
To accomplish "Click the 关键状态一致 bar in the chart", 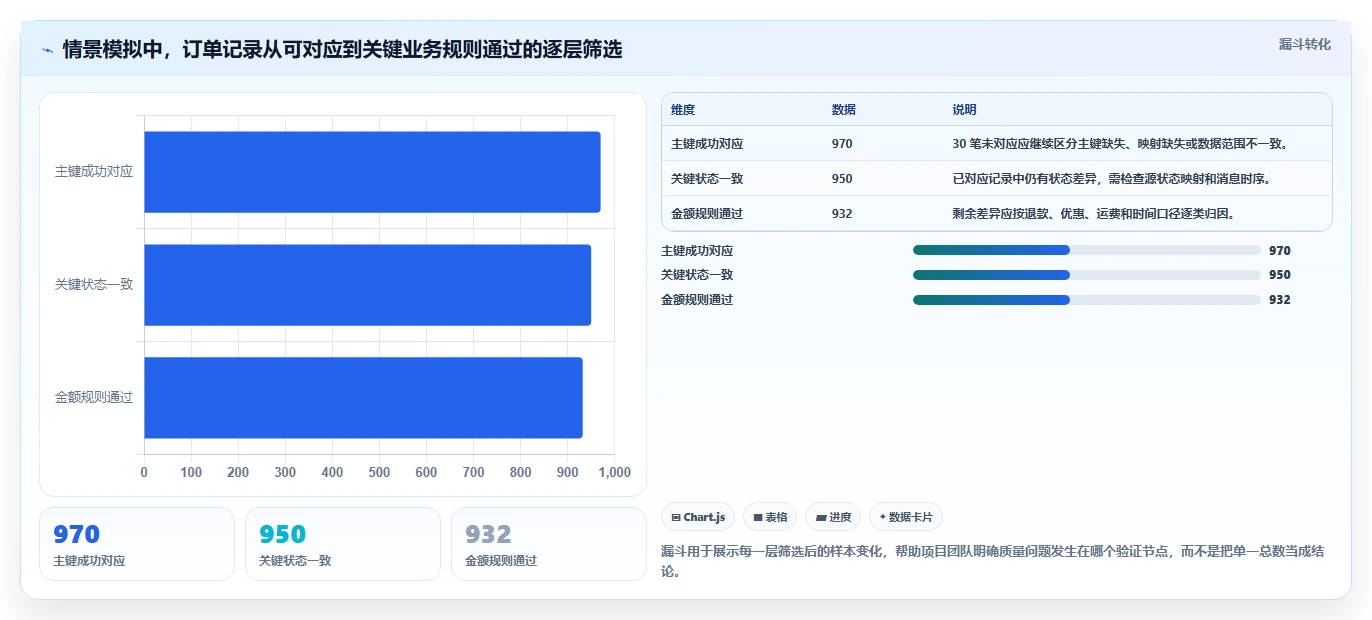I will 368,285.
